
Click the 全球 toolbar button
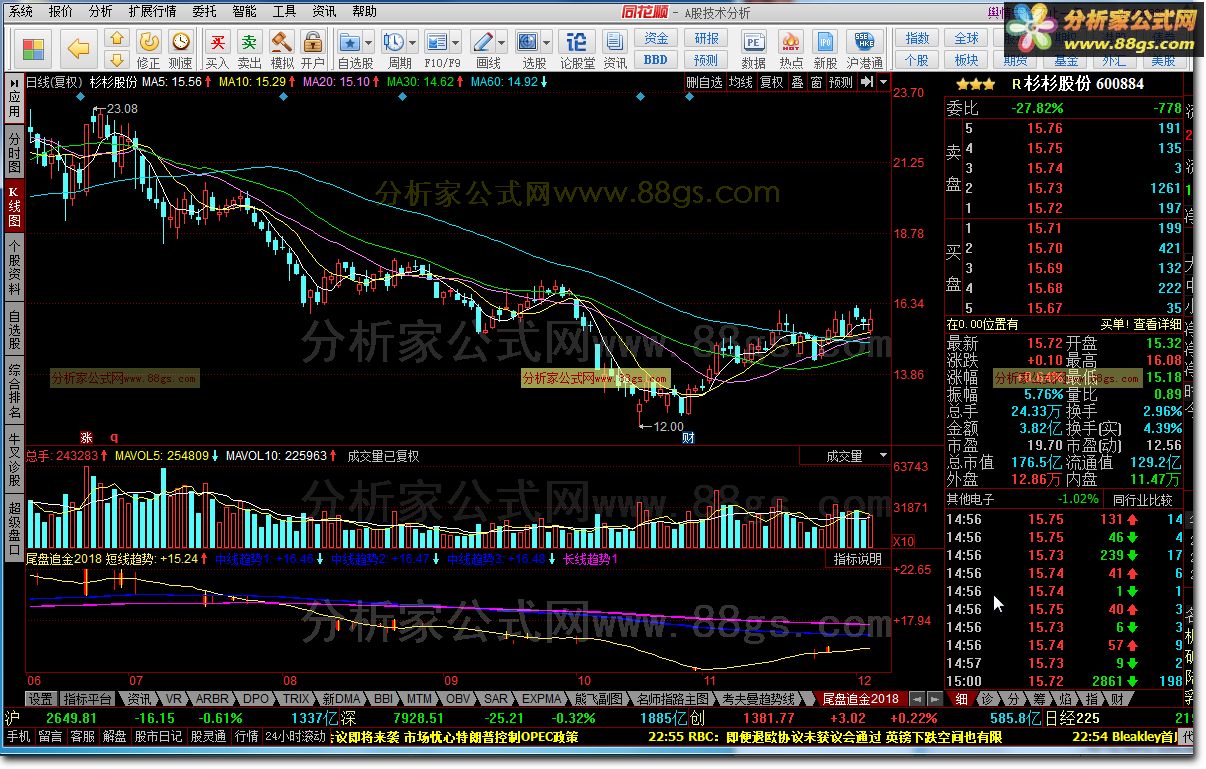click(966, 38)
